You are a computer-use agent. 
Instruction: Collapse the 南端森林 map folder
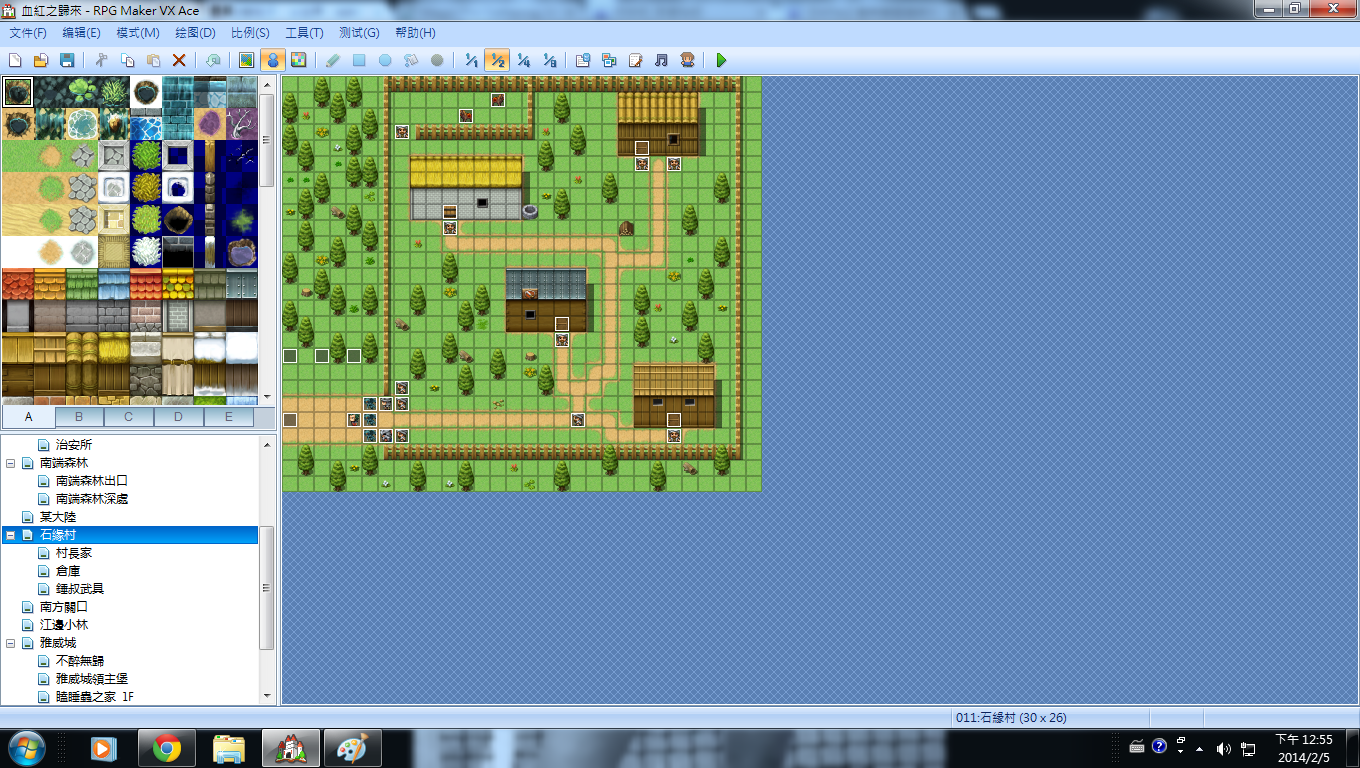tap(11, 463)
